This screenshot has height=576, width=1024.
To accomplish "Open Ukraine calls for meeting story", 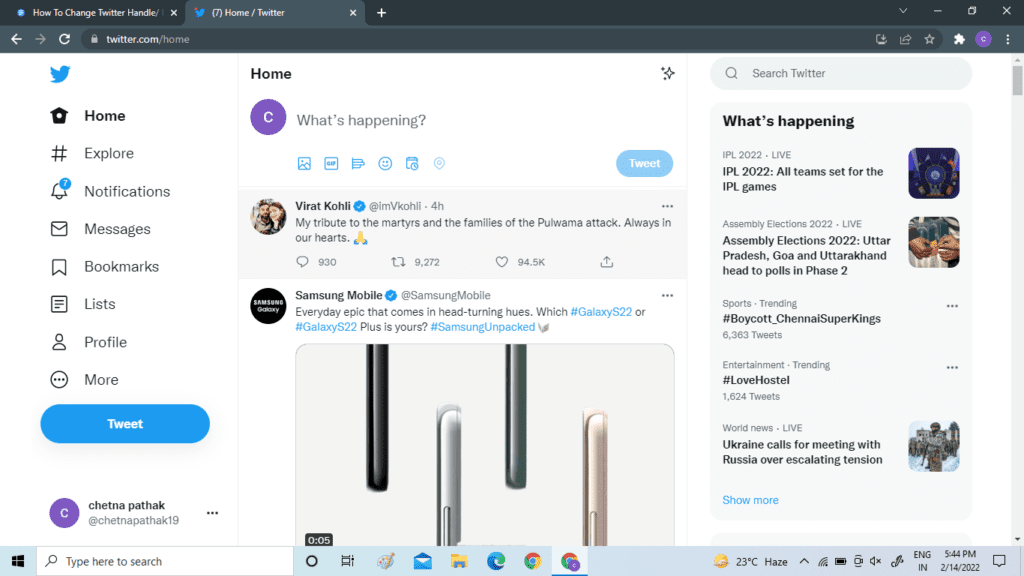I will [x=802, y=452].
